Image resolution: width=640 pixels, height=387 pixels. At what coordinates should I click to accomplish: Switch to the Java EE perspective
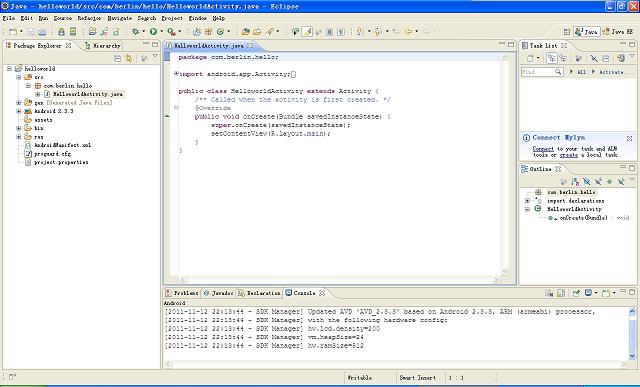coord(618,32)
